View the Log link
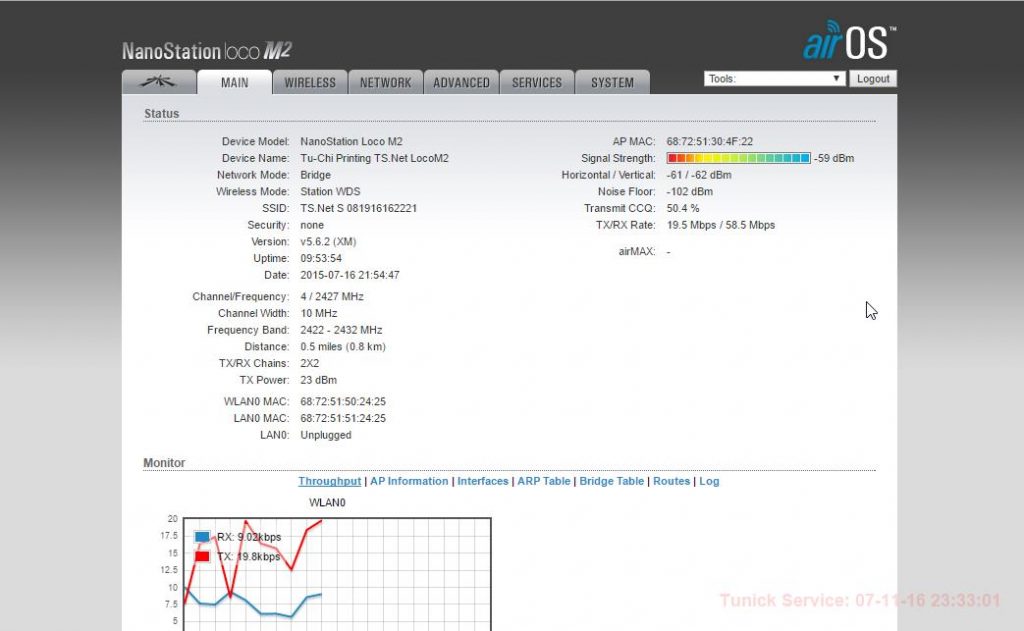 [x=709, y=481]
